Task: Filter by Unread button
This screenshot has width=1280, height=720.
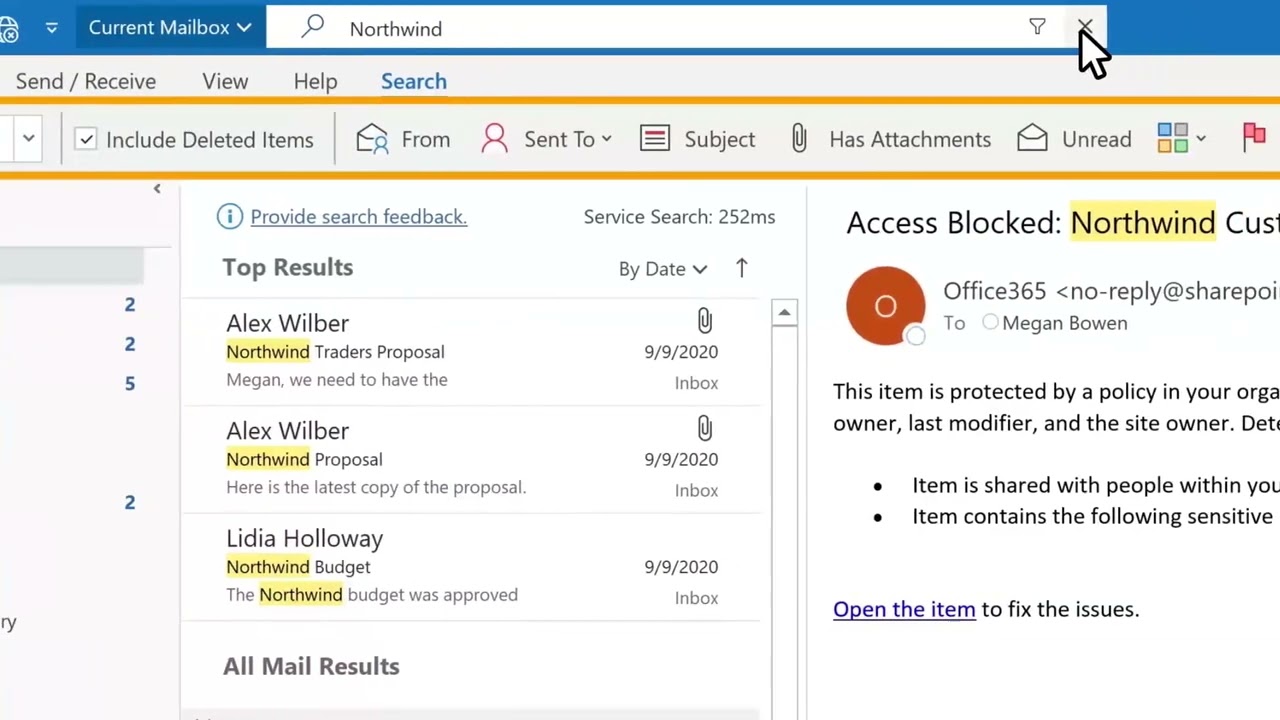Action: click(1074, 139)
